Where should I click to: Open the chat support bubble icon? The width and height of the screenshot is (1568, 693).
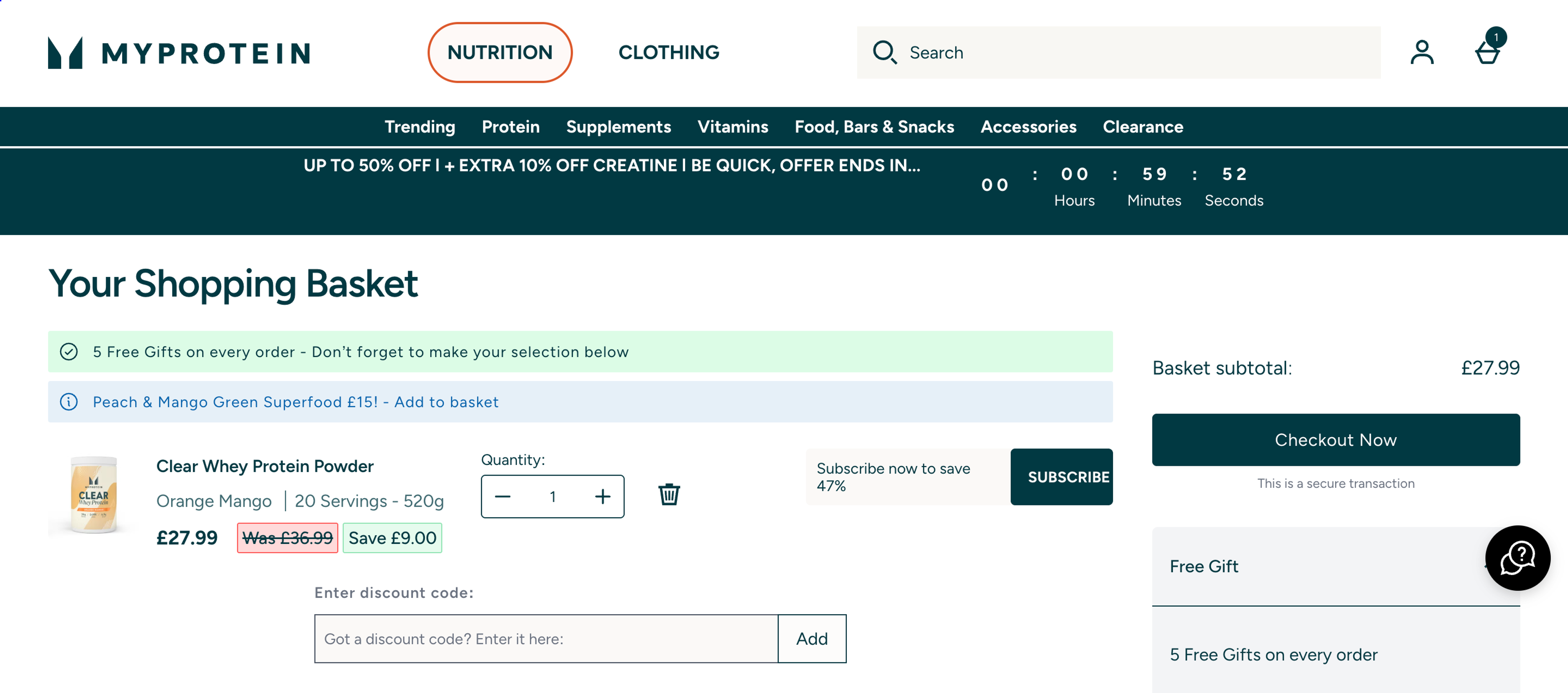[1517, 559]
